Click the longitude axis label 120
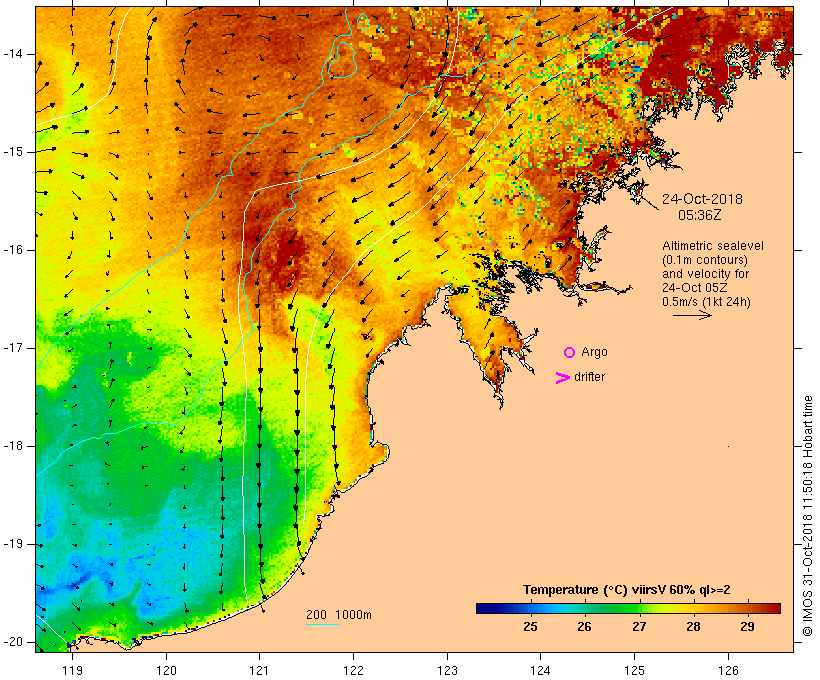820x680 pixels. click(x=166, y=671)
